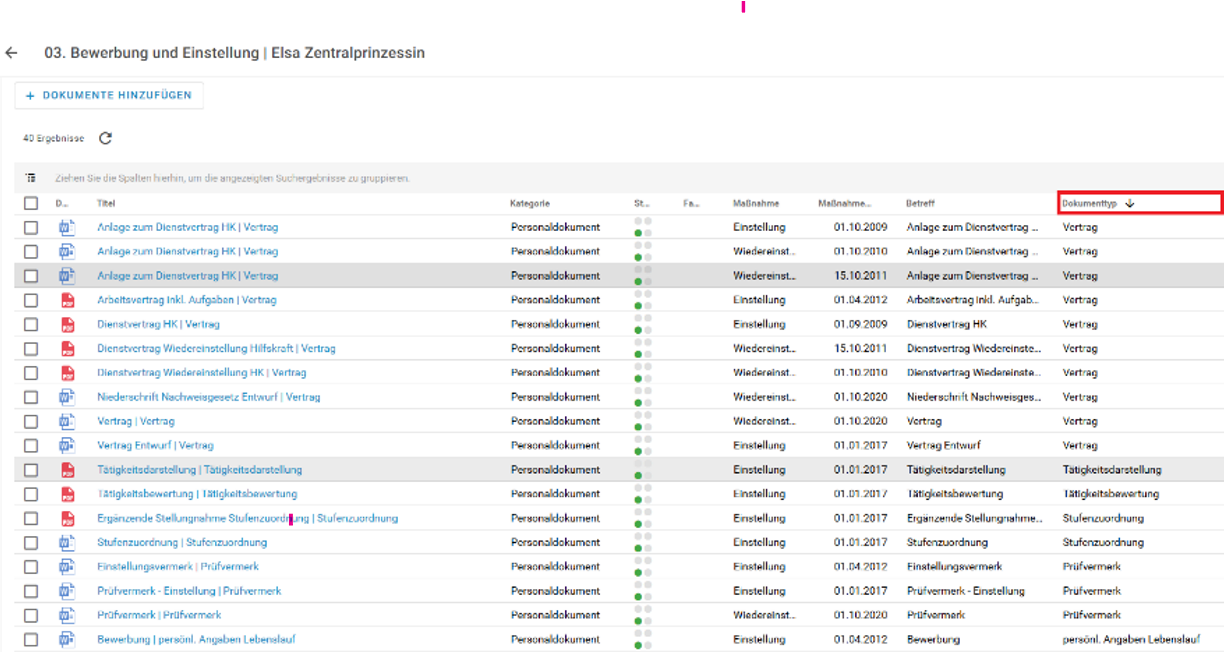Refresh the 40 results list
This screenshot has height=669, width=1224.
[x=105, y=138]
